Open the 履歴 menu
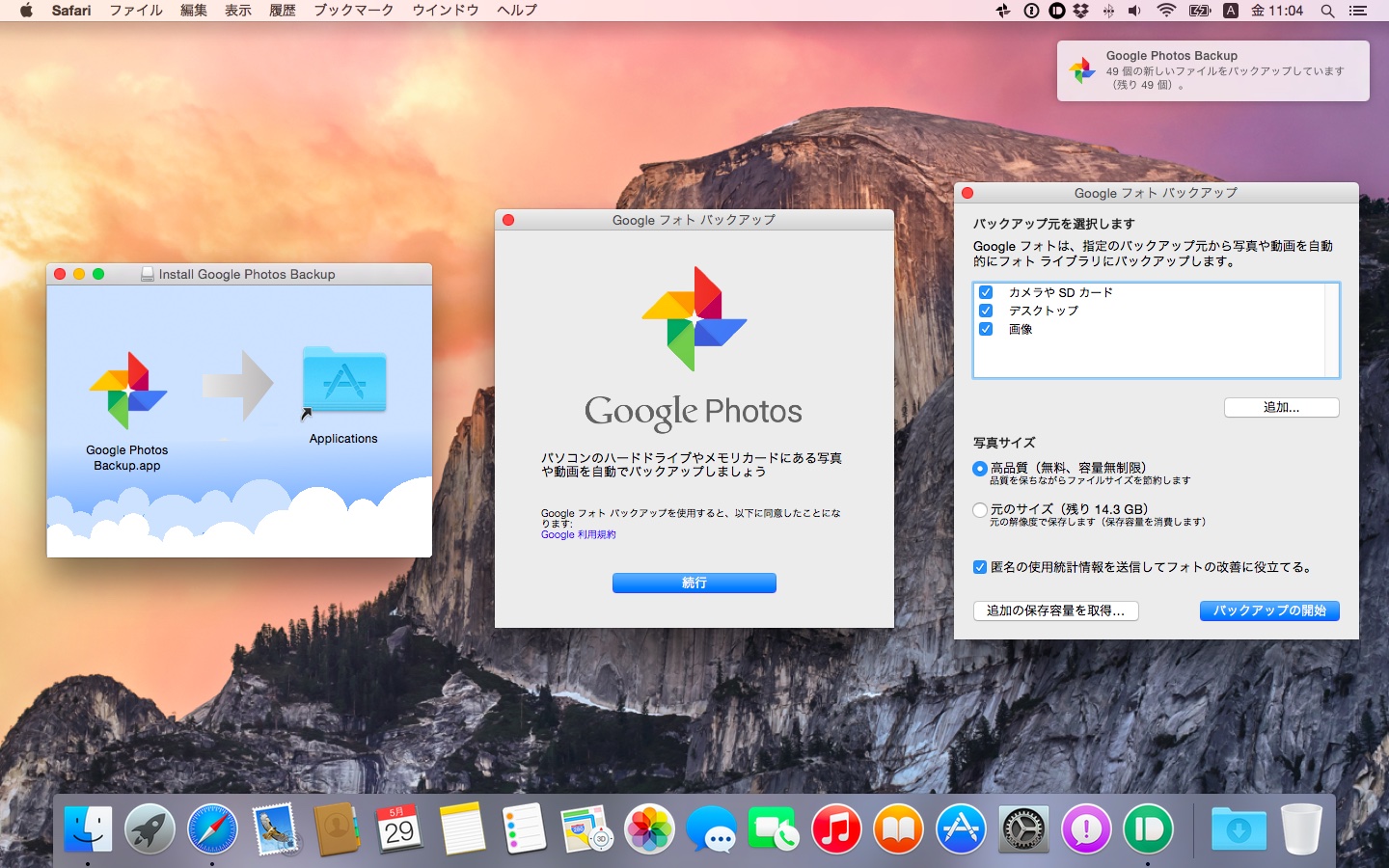Screen dimensions: 1389x868 pyautogui.click(x=283, y=11)
